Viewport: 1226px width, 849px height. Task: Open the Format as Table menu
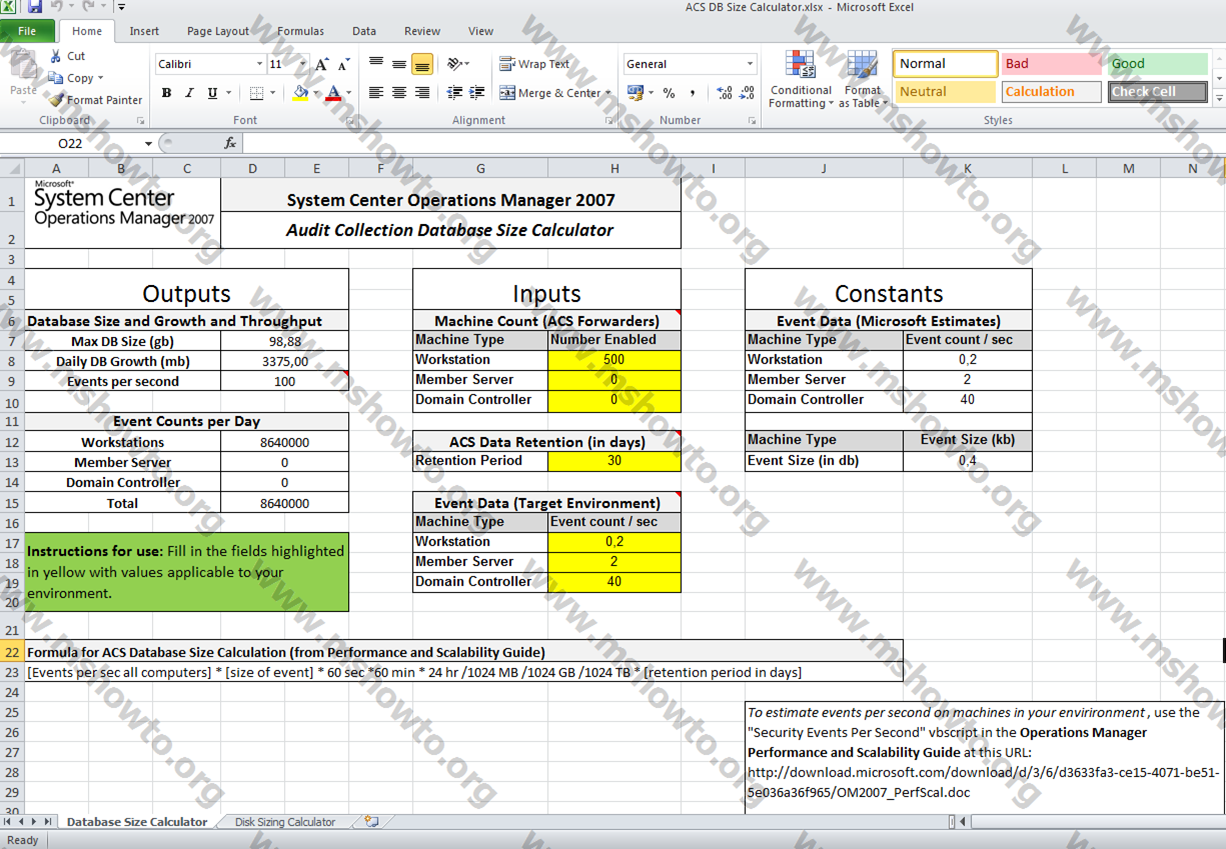coord(862,79)
